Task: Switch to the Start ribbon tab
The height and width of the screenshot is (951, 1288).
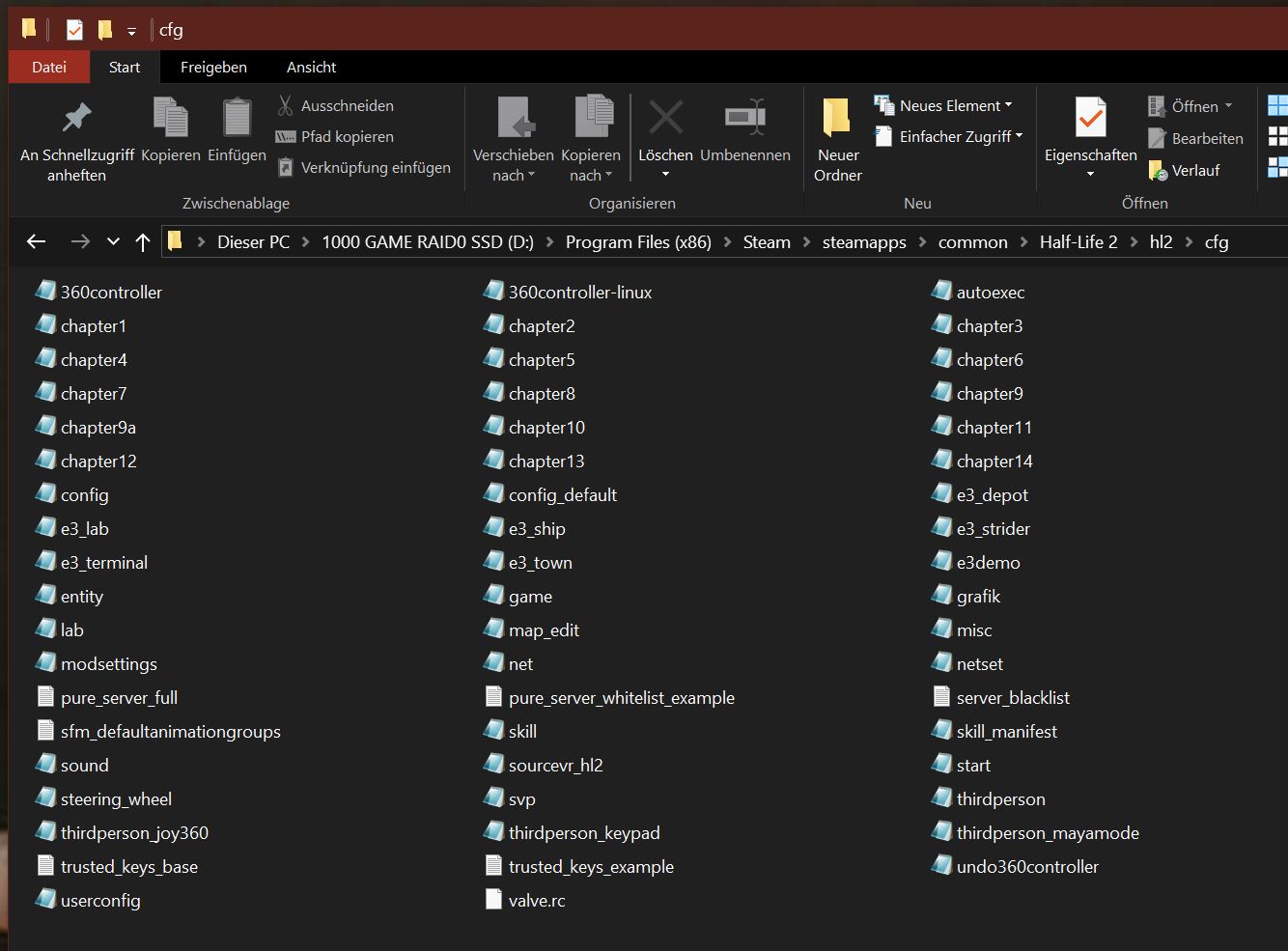Action: (125, 67)
